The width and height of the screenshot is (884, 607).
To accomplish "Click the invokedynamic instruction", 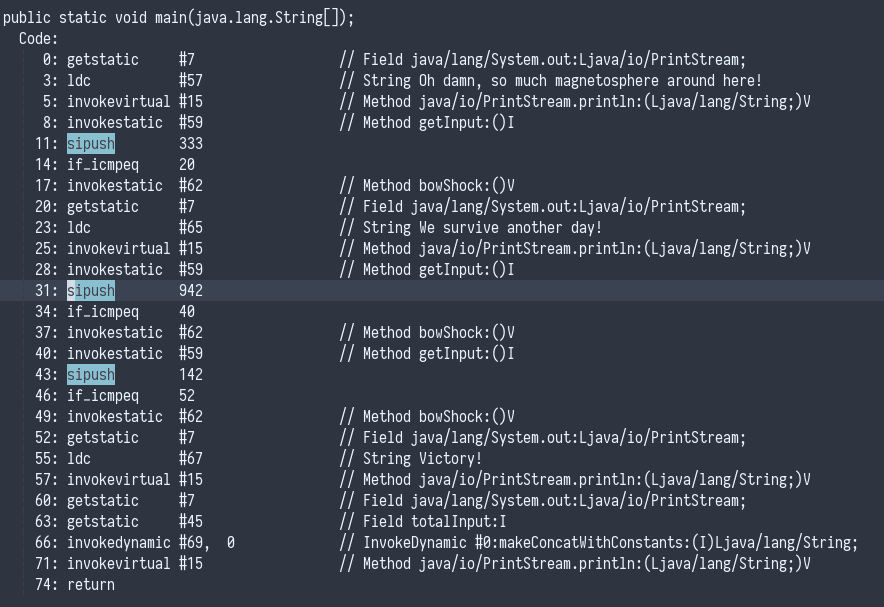I will coord(115,542).
